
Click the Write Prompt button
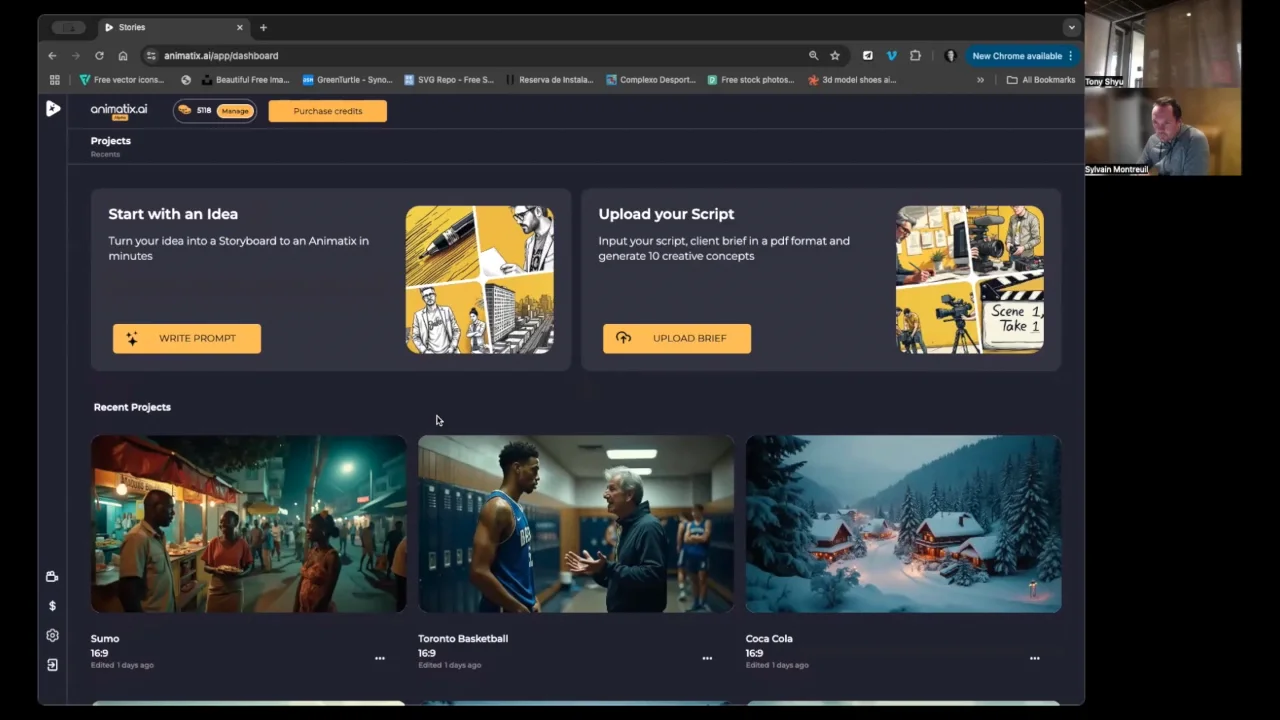pyautogui.click(x=187, y=338)
